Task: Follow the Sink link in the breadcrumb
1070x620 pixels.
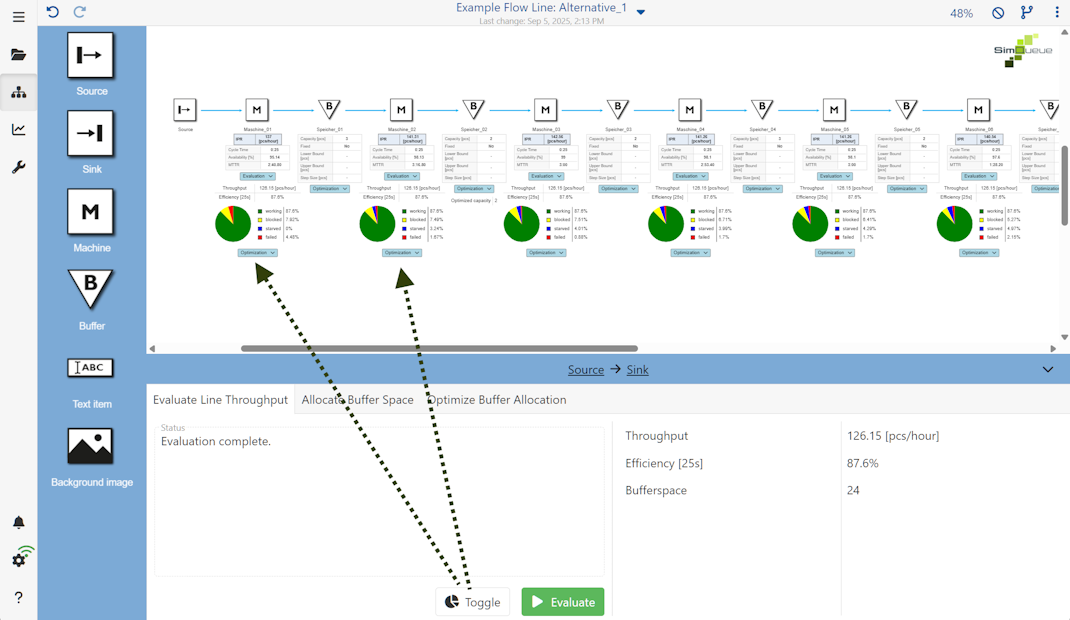Action: (x=638, y=369)
